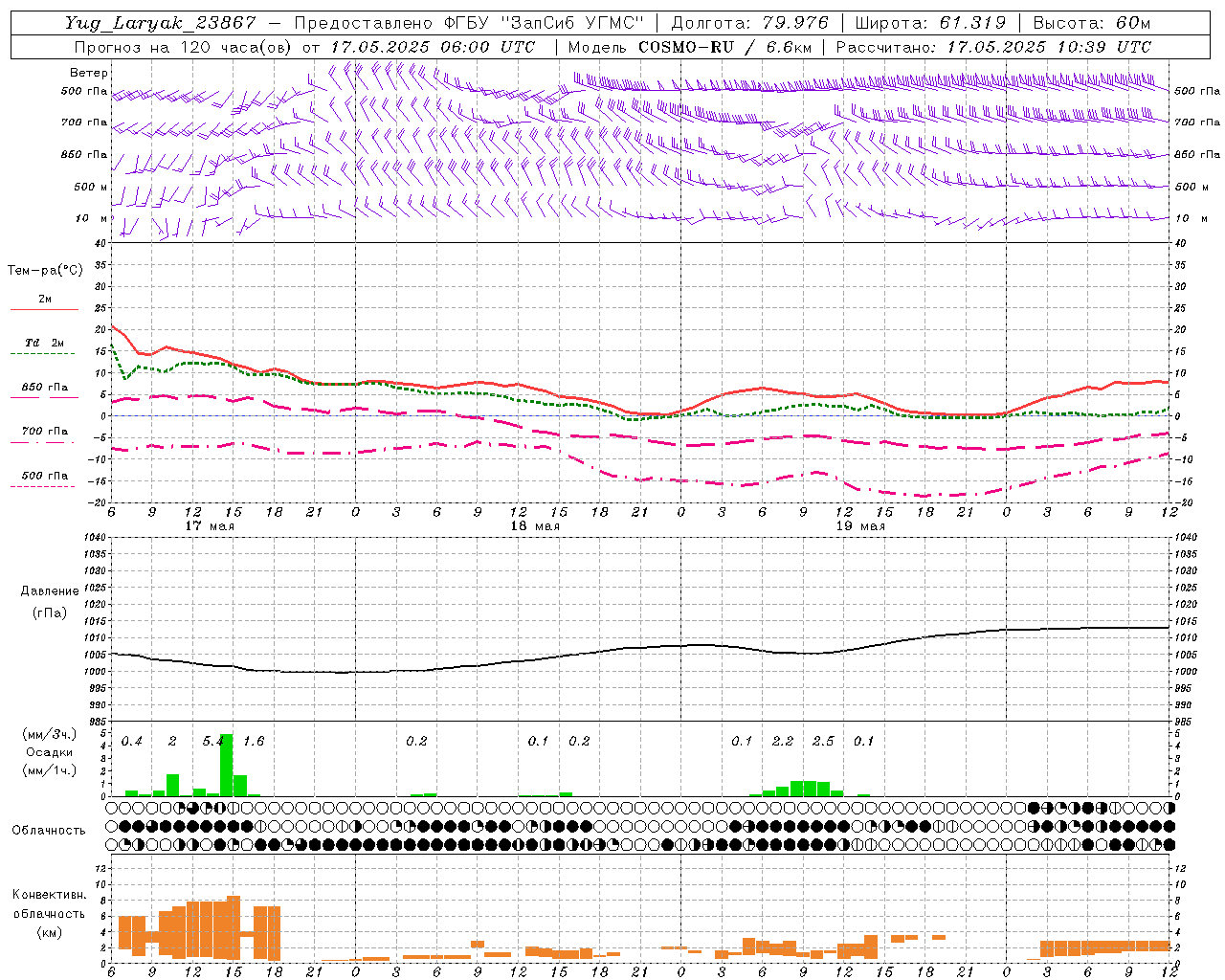Click 850 гПа label in temperature legend
1225x980 pixels.
(x=45, y=388)
